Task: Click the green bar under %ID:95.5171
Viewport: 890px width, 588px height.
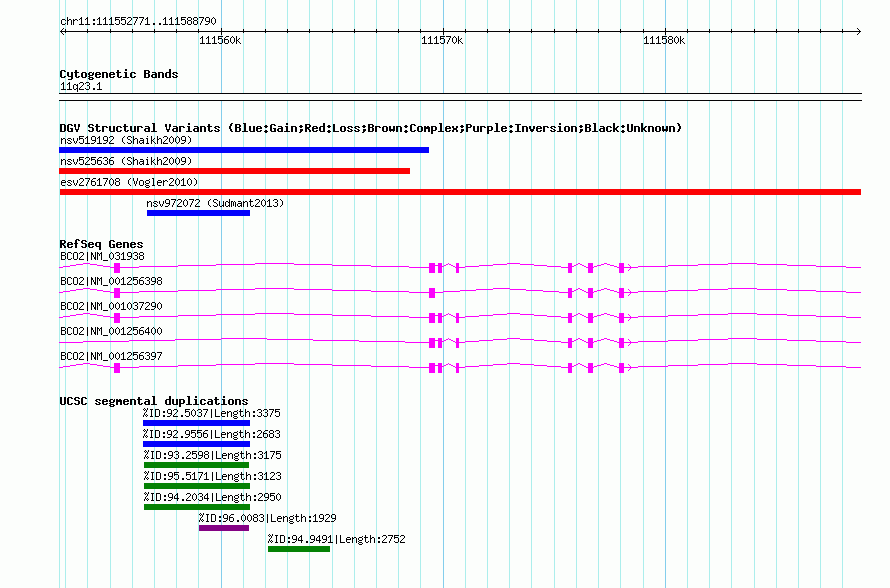Action: 197,486
